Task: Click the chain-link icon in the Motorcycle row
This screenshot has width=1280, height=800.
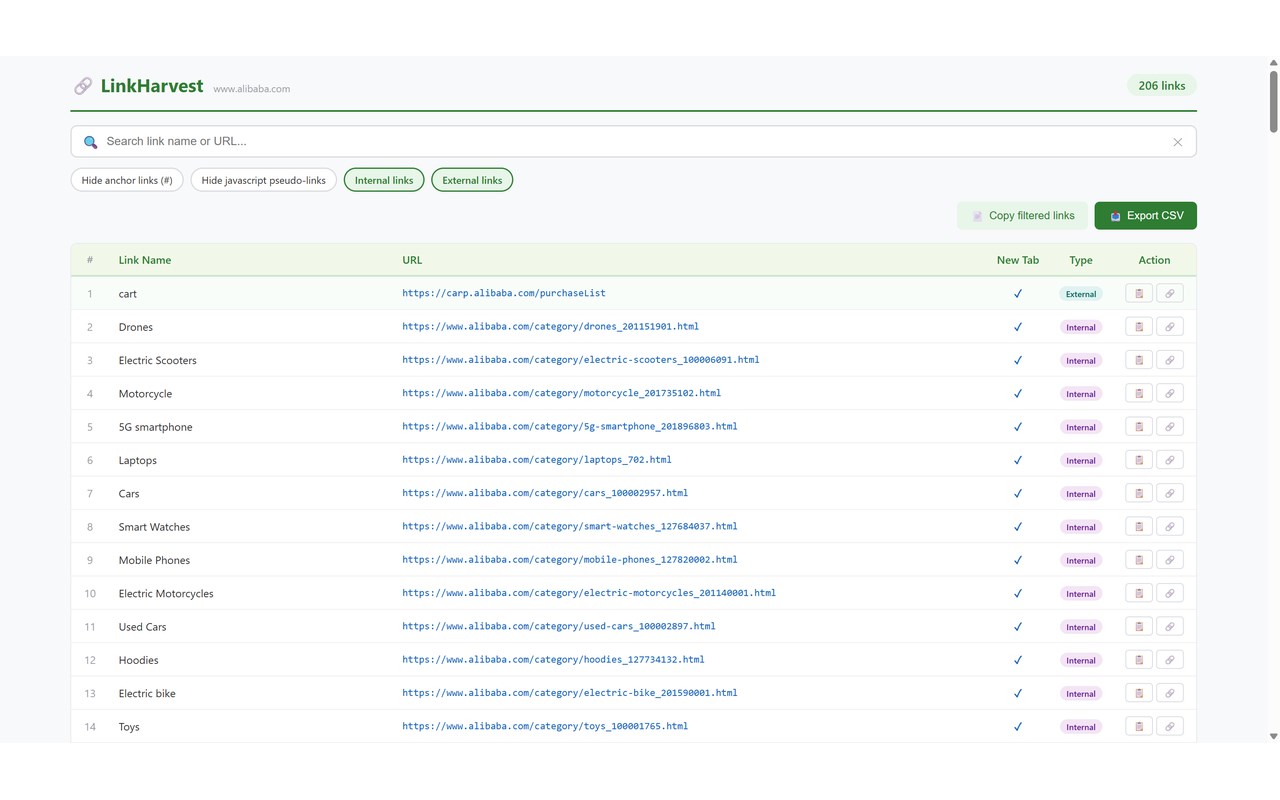Action: click(x=1170, y=393)
